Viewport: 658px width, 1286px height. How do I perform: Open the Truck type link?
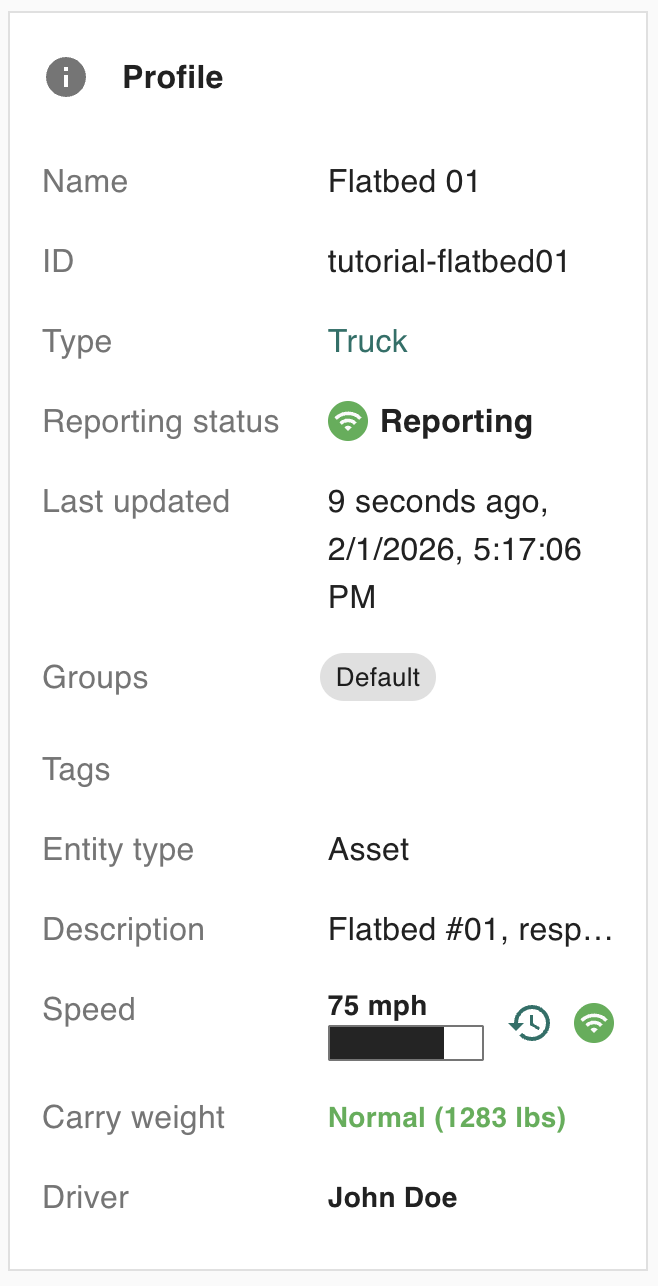click(x=367, y=341)
